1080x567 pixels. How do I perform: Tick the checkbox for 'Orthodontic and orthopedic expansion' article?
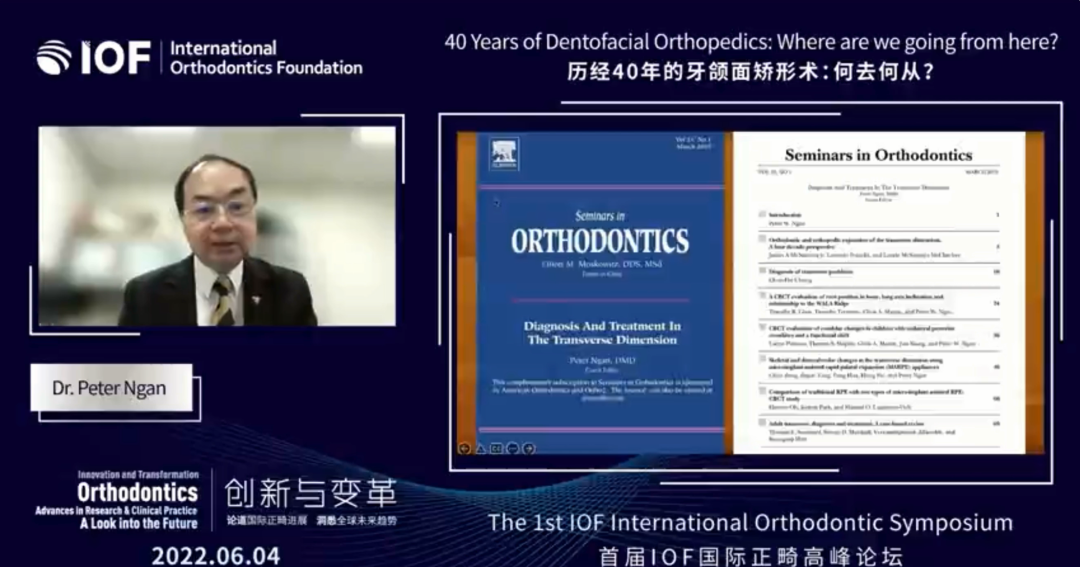point(762,239)
